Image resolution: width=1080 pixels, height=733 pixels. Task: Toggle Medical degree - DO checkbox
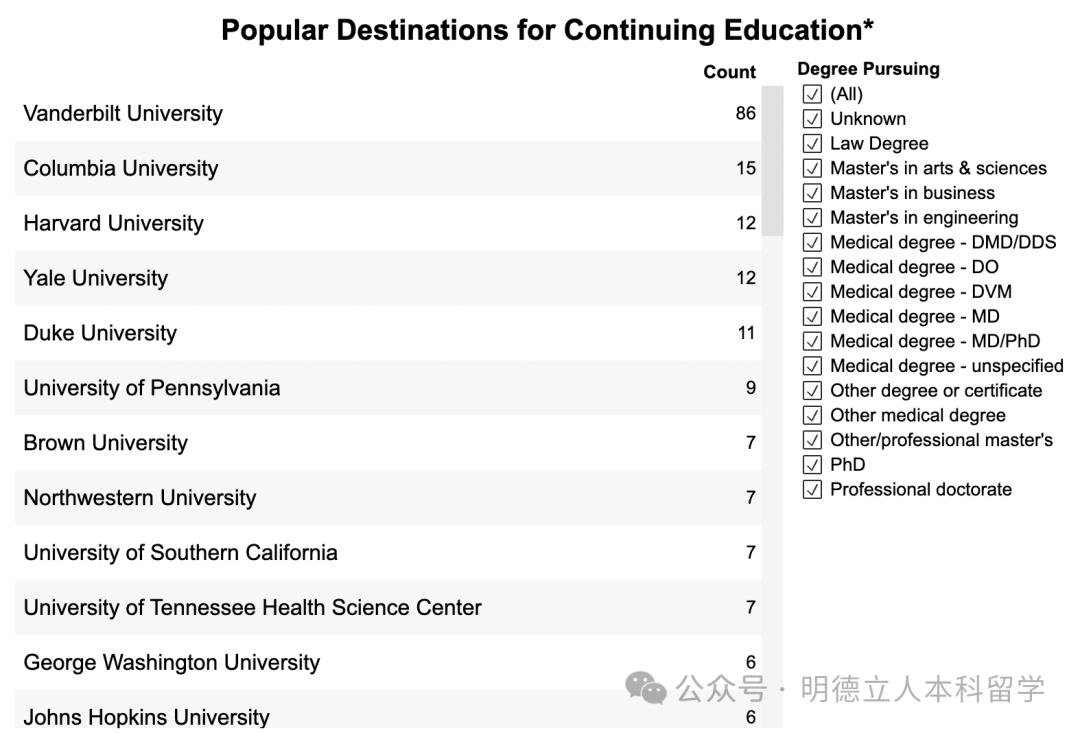pos(812,267)
